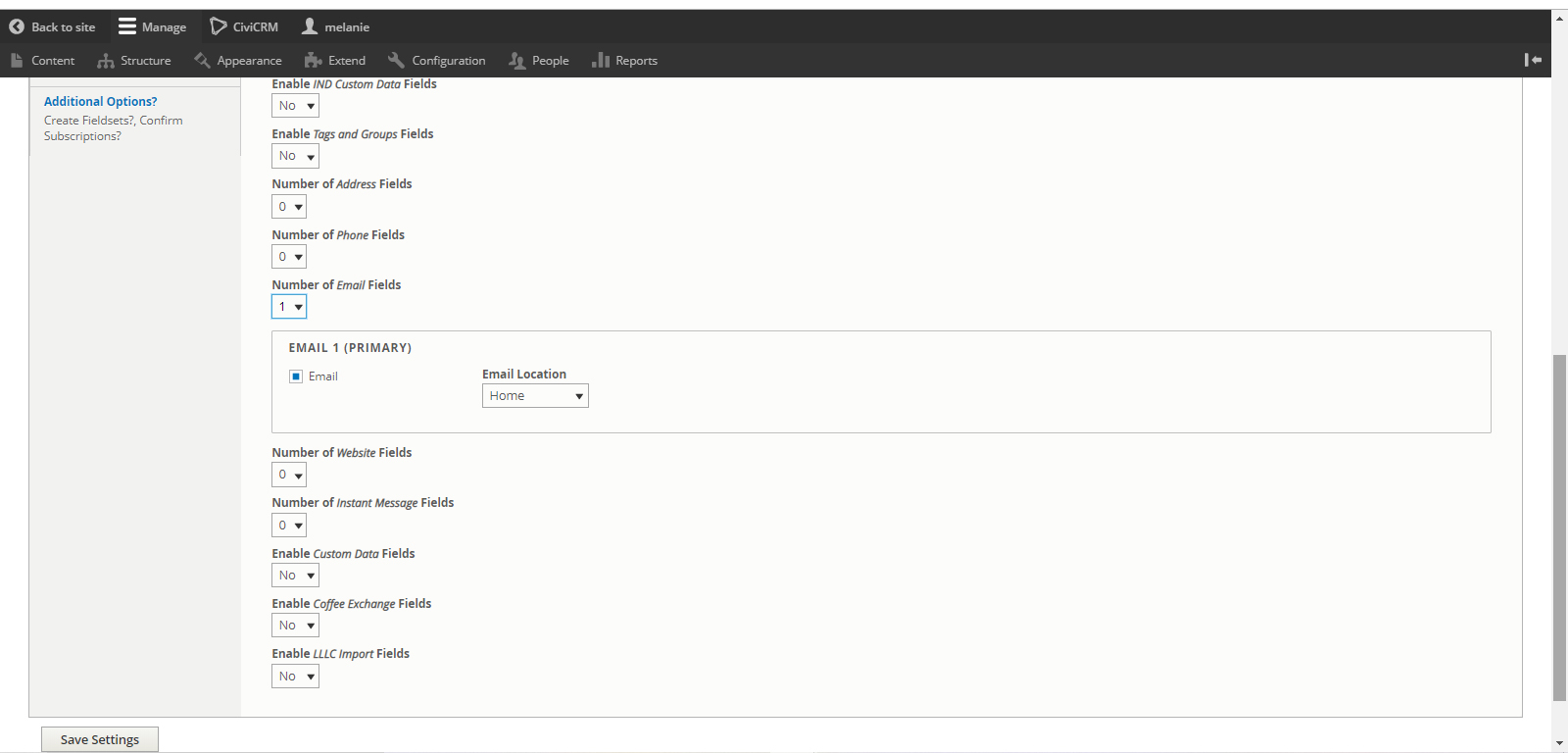1568x753 pixels.
Task: Click the Reports bar chart icon
Action: coord(601,61)
